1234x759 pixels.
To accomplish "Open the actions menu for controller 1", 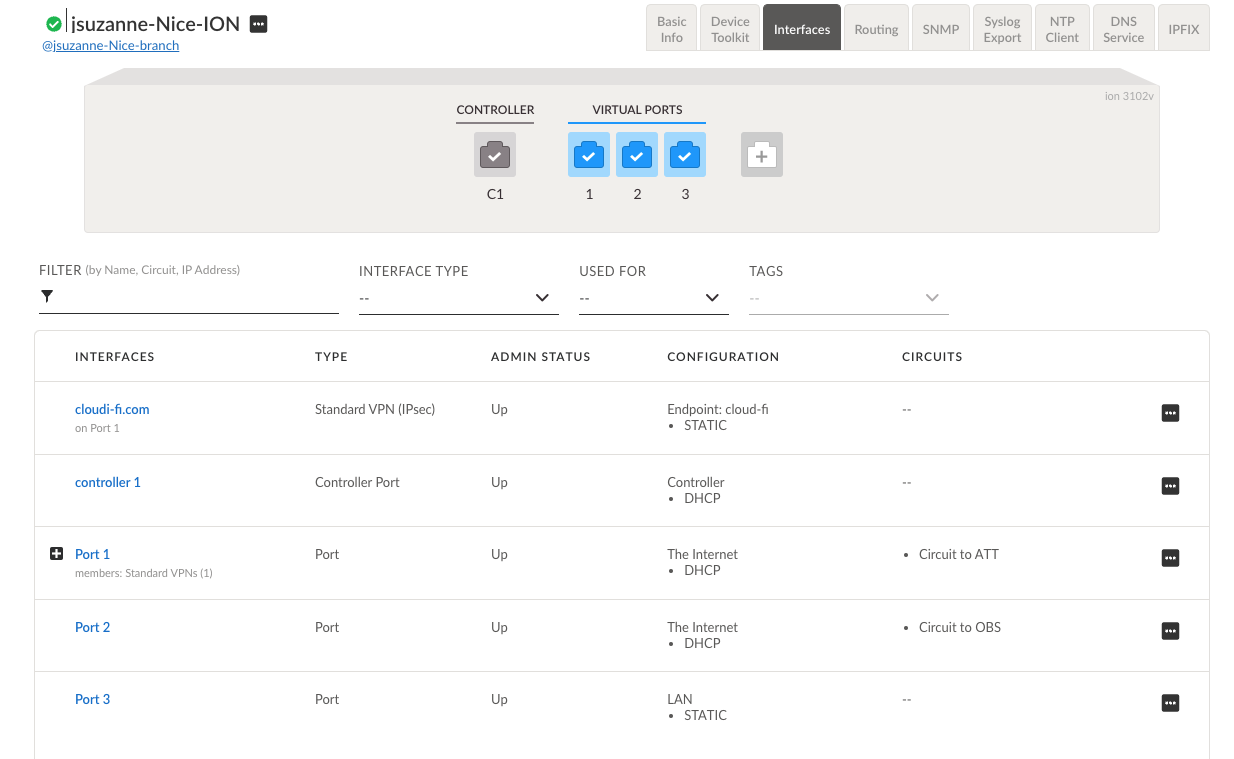I will 1170,485.
